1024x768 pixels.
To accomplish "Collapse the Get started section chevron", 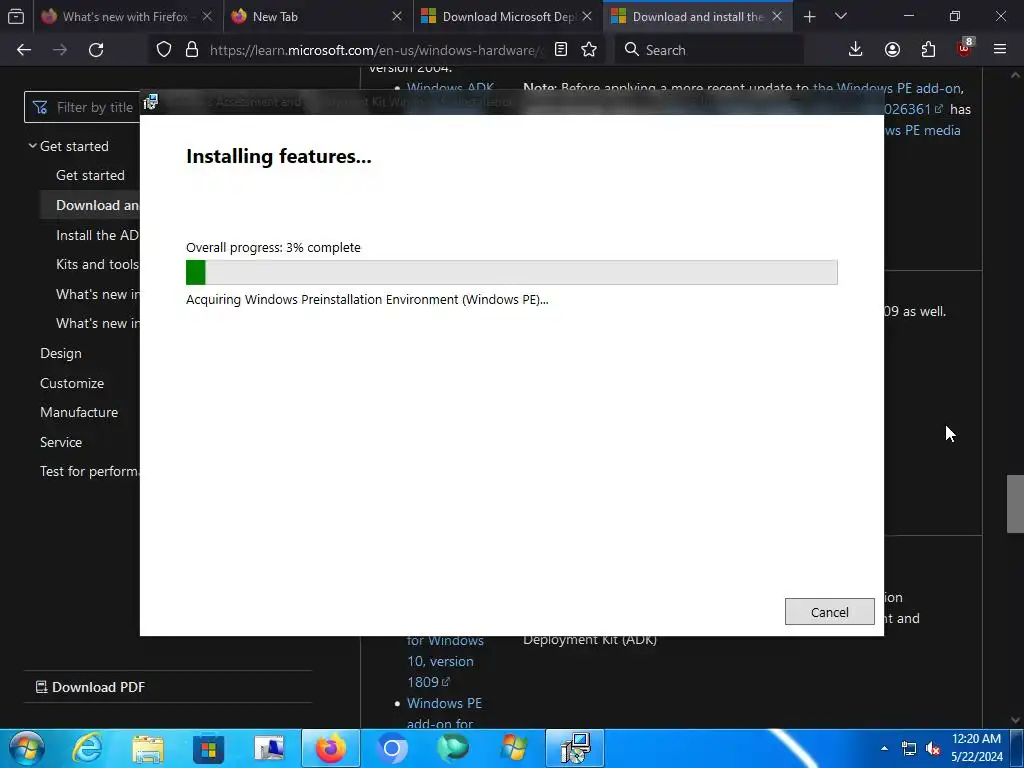I will 32,146.
